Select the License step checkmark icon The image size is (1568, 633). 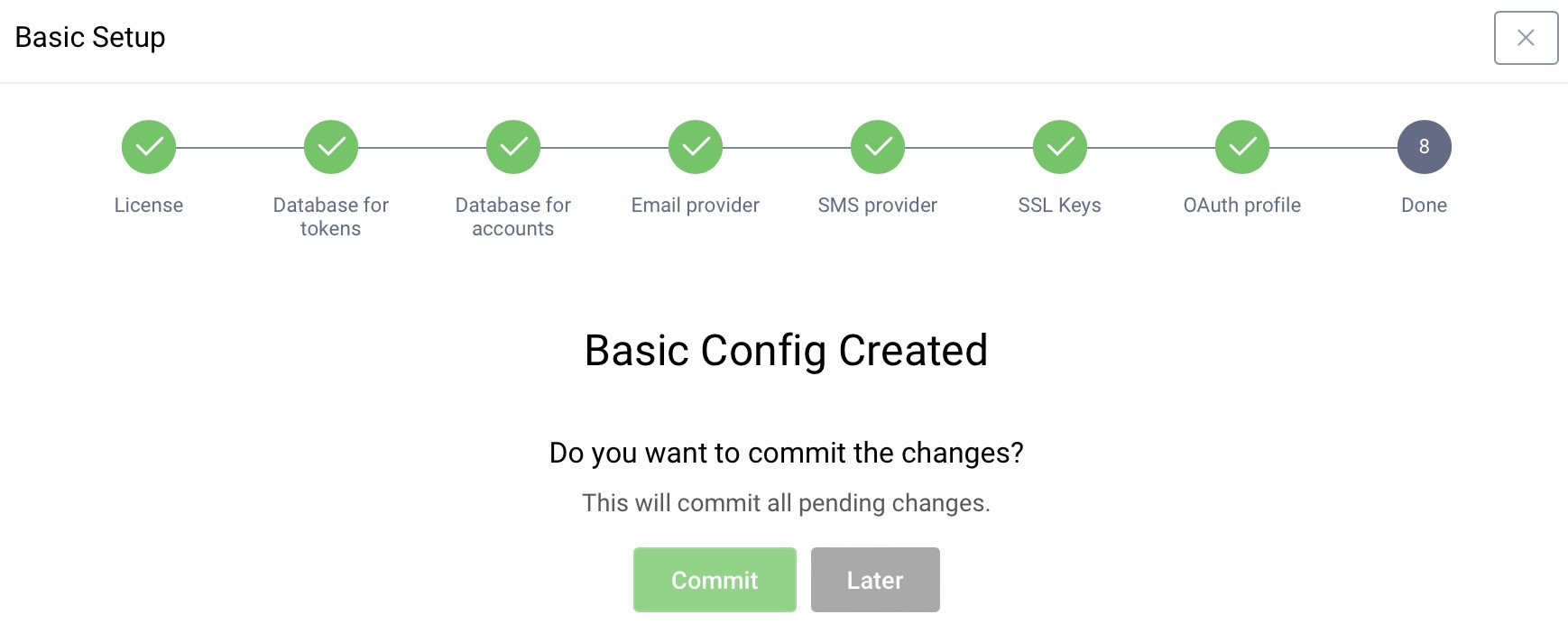pos(148,146)
